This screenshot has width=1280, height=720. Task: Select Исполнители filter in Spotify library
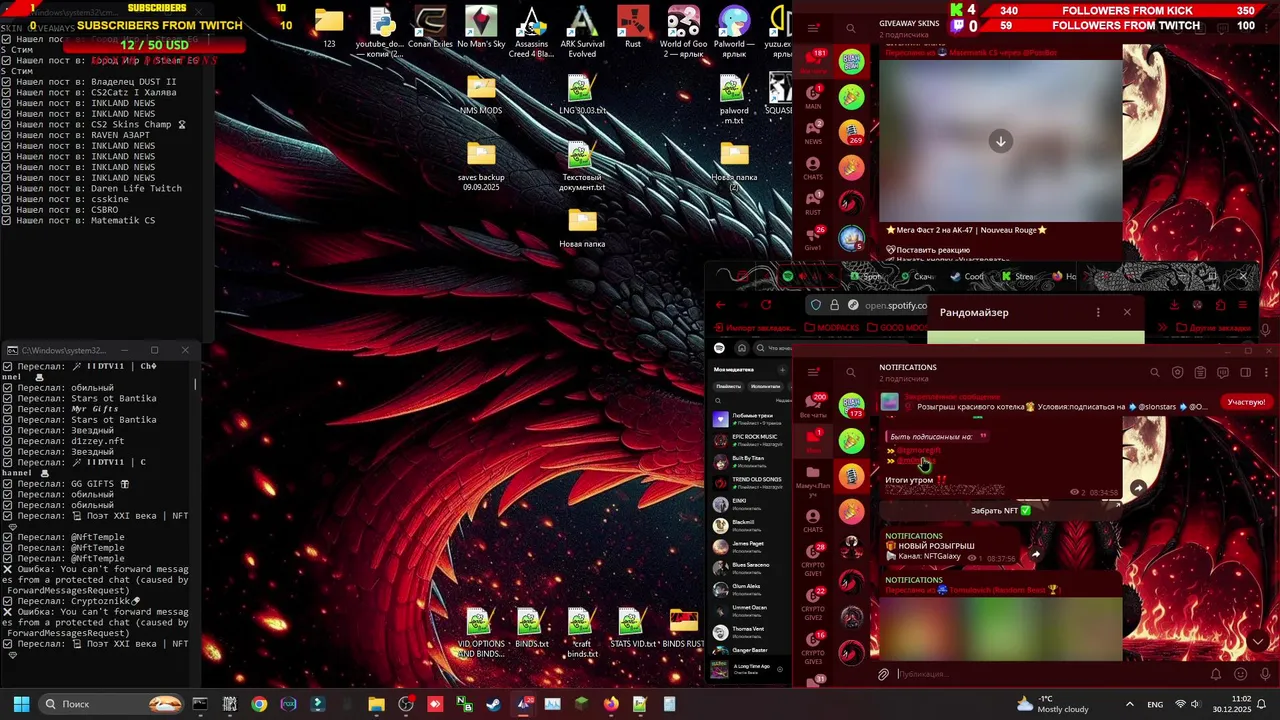765,386
